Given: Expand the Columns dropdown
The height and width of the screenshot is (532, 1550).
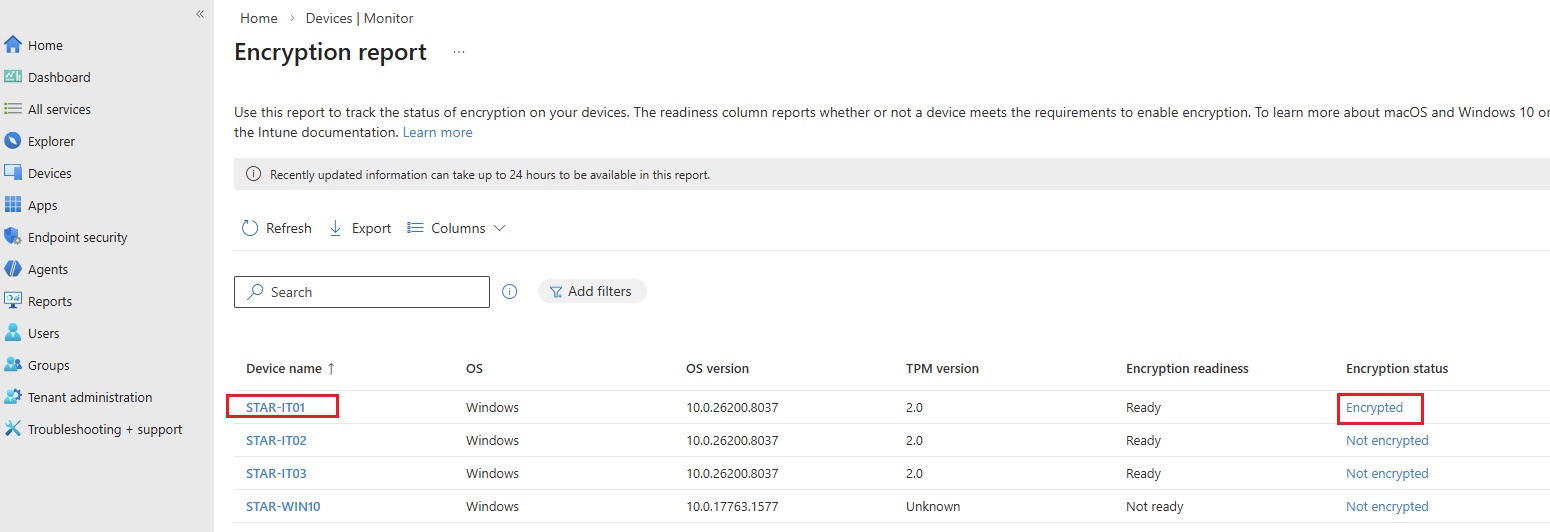Looking at the screenshot, I should [x=457, y=228].
